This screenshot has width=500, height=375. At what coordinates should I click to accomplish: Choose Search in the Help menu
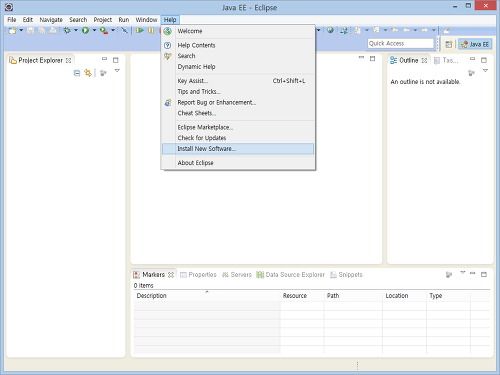238,56
